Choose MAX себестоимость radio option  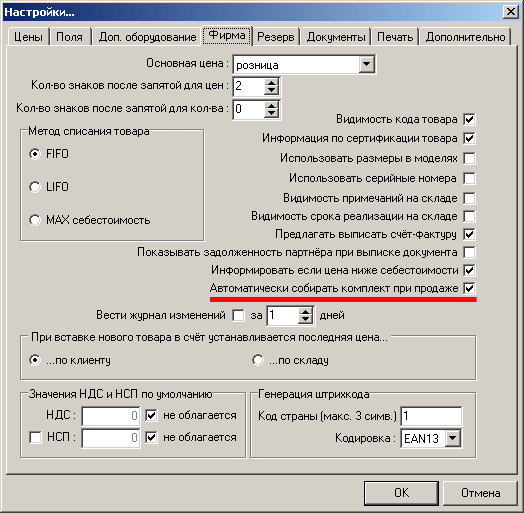tap(35, 220)
